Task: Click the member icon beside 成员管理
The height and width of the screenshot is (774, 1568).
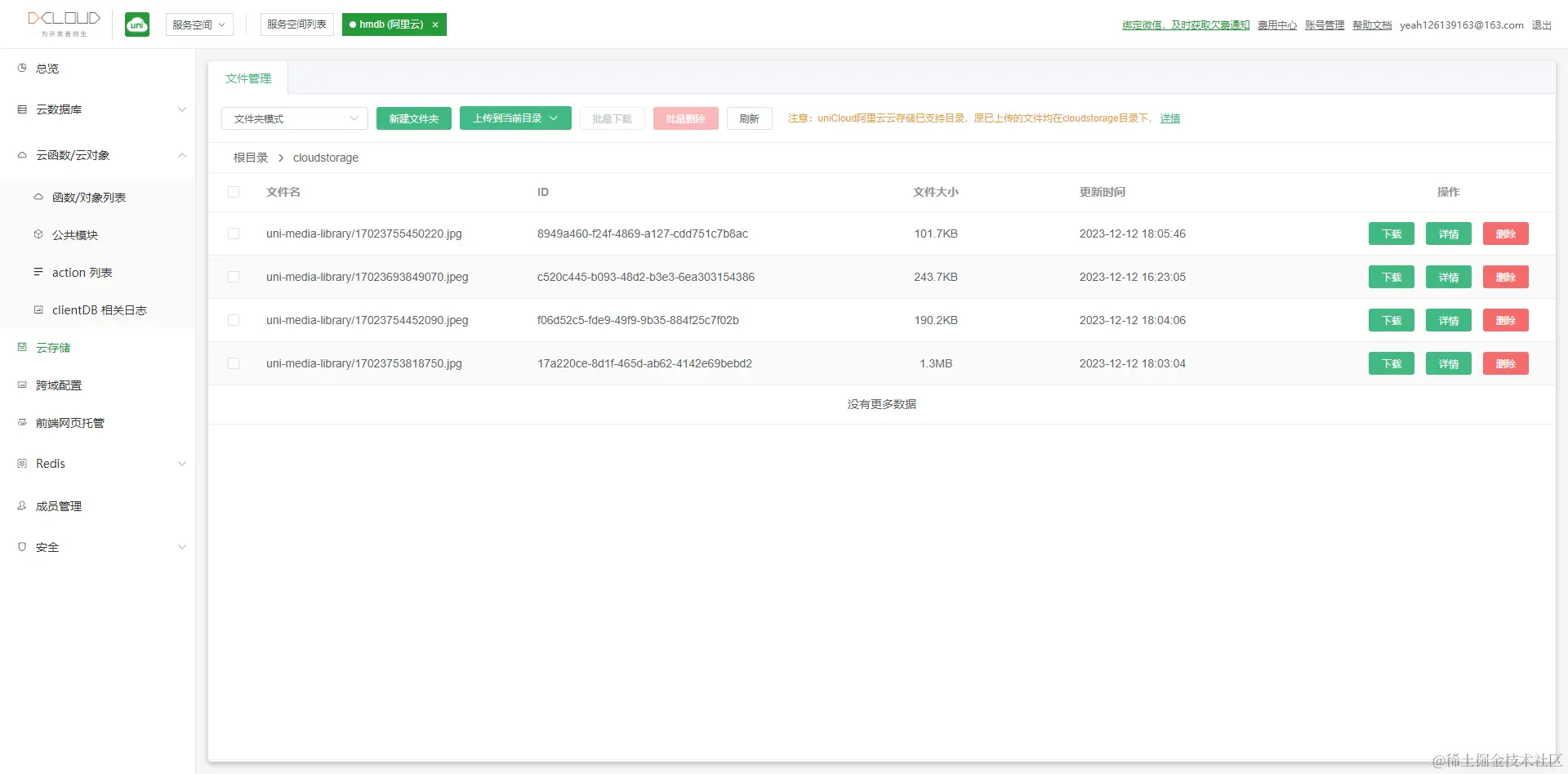Action: coord(22,505)
